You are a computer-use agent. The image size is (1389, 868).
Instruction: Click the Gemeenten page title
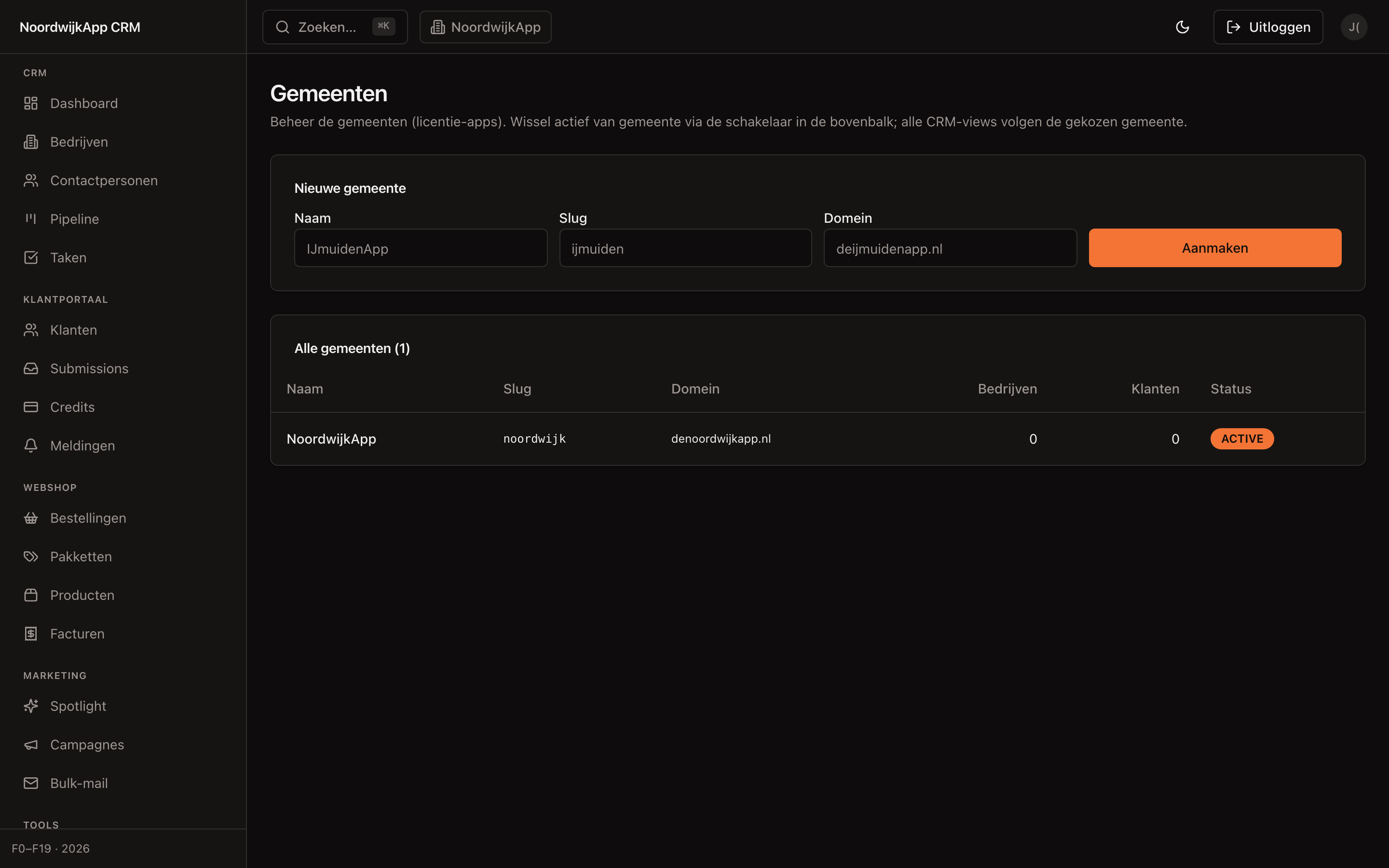click(328, 94)
